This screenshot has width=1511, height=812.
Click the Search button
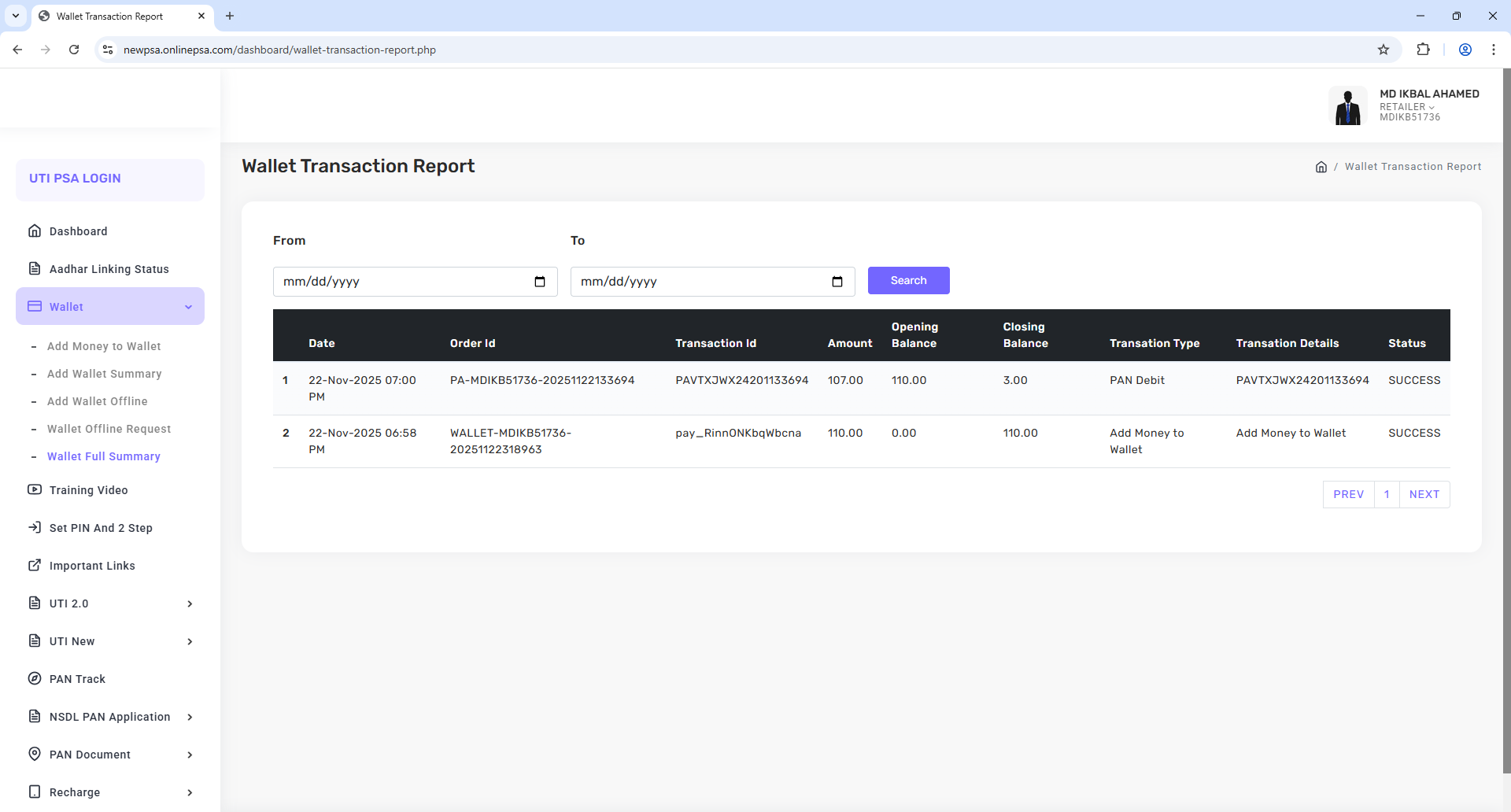click(908, 281)
